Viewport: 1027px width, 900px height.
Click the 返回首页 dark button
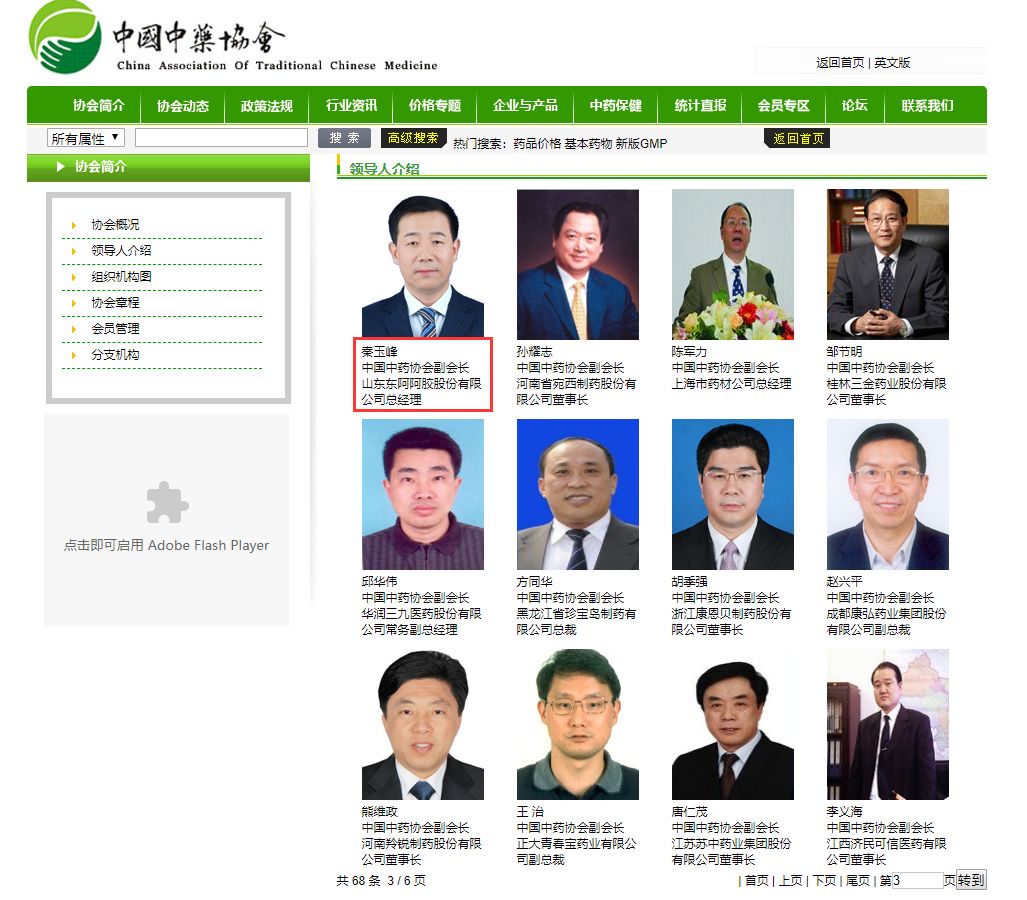(x=798, y=138)
